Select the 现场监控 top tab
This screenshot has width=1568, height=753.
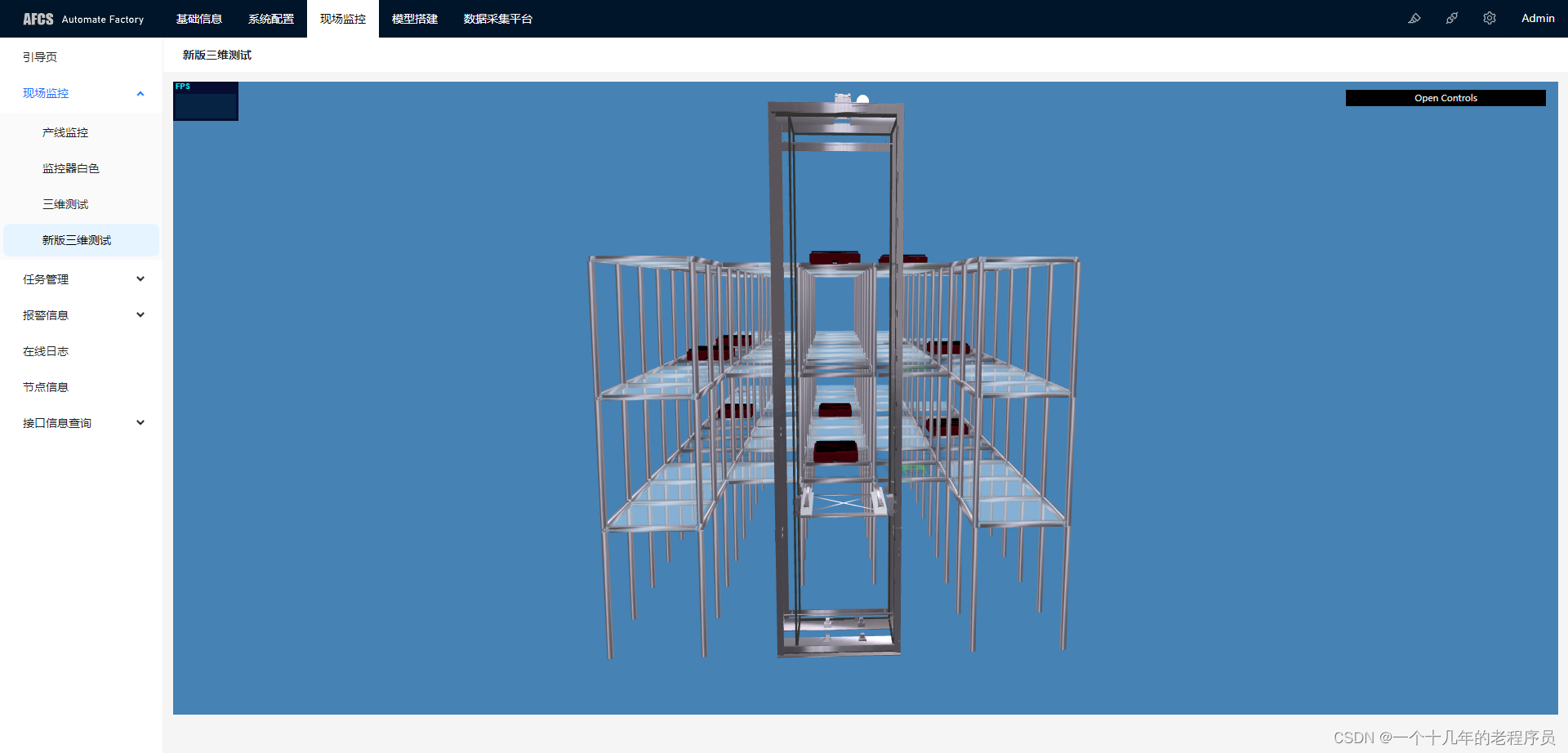click(x=343, y=19)
